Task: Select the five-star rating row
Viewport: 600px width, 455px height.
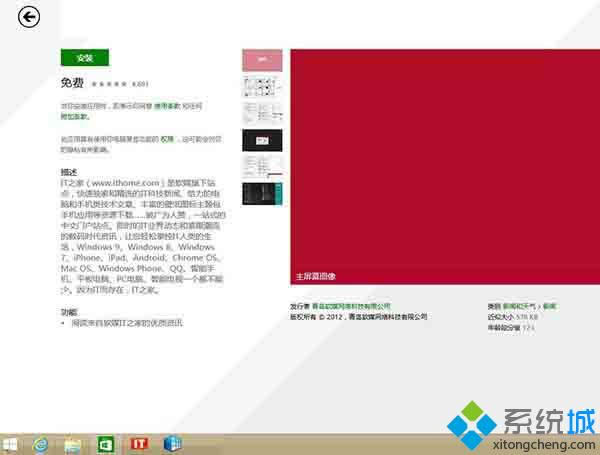Action: [109, 84]
